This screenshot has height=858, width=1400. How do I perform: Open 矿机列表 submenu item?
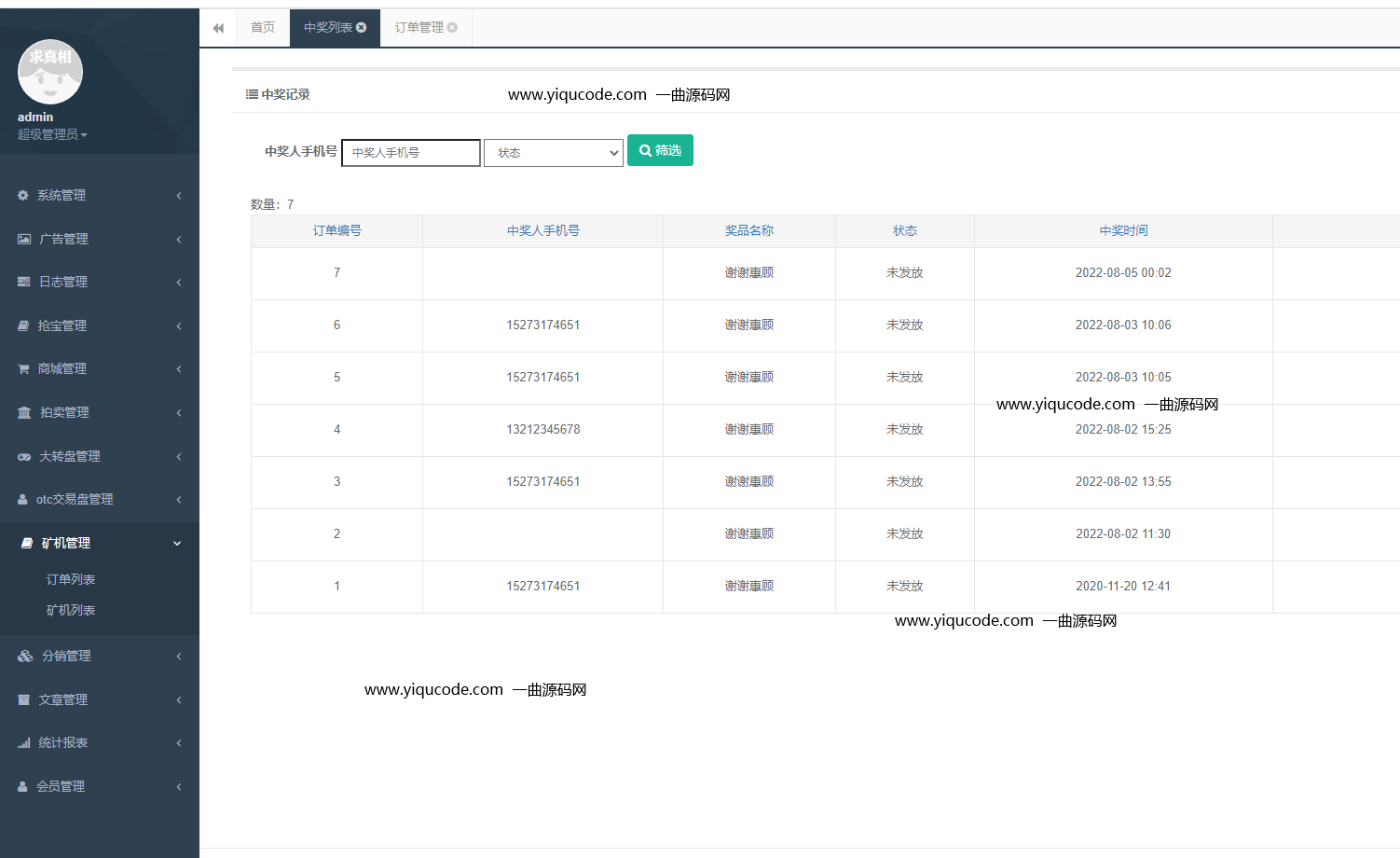tap(71, 610)
